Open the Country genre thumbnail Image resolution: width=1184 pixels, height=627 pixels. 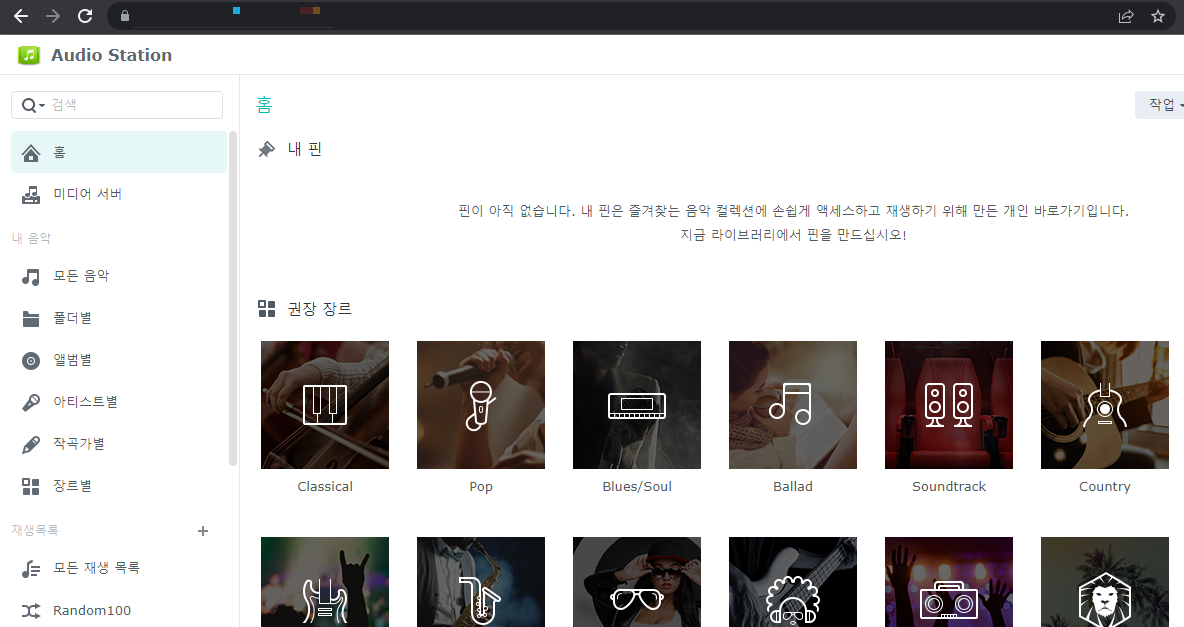tap(1105, 405)
